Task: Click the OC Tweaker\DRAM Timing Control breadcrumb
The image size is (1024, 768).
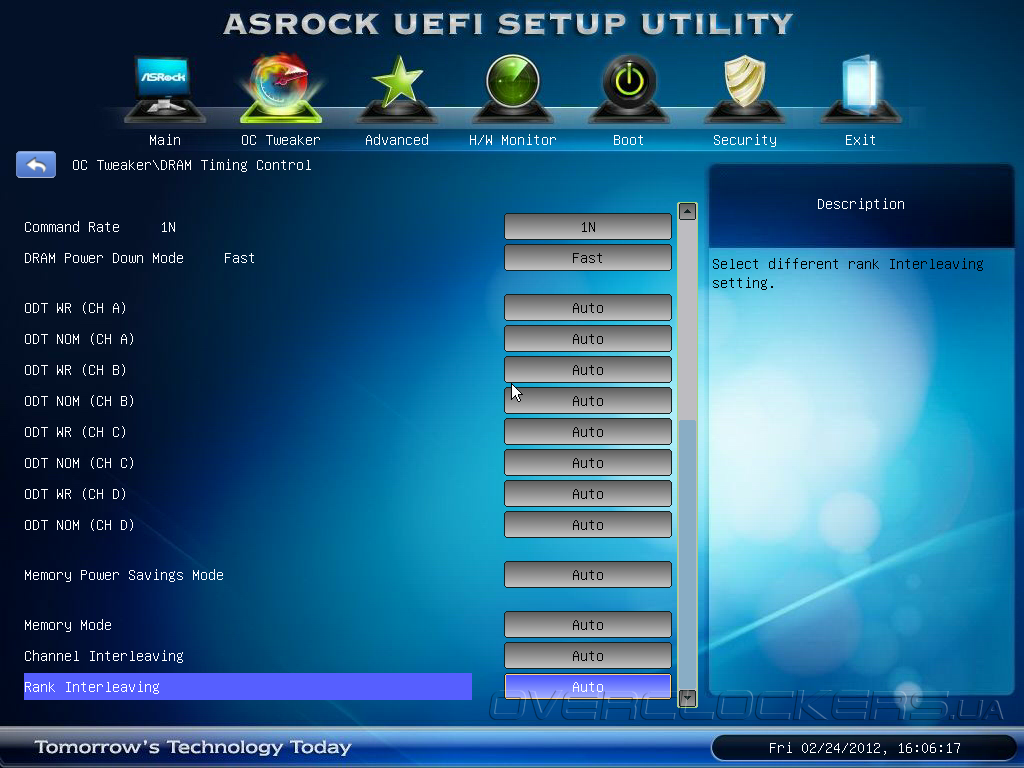Action: [x=191, y=165]
